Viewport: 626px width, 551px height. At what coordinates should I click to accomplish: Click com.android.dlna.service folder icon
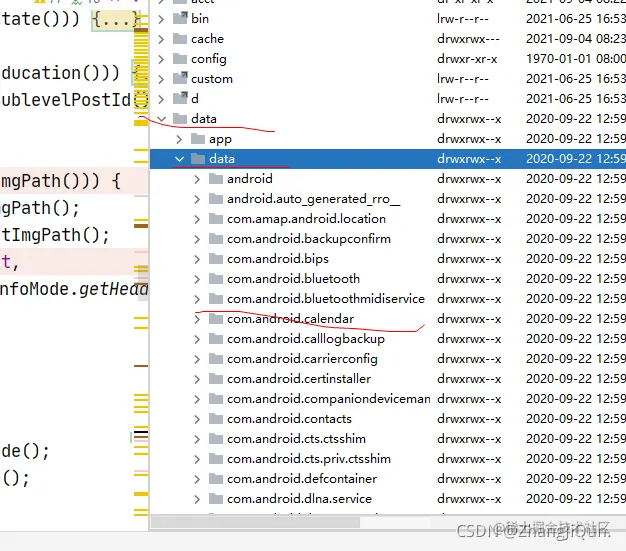[216, 498]
